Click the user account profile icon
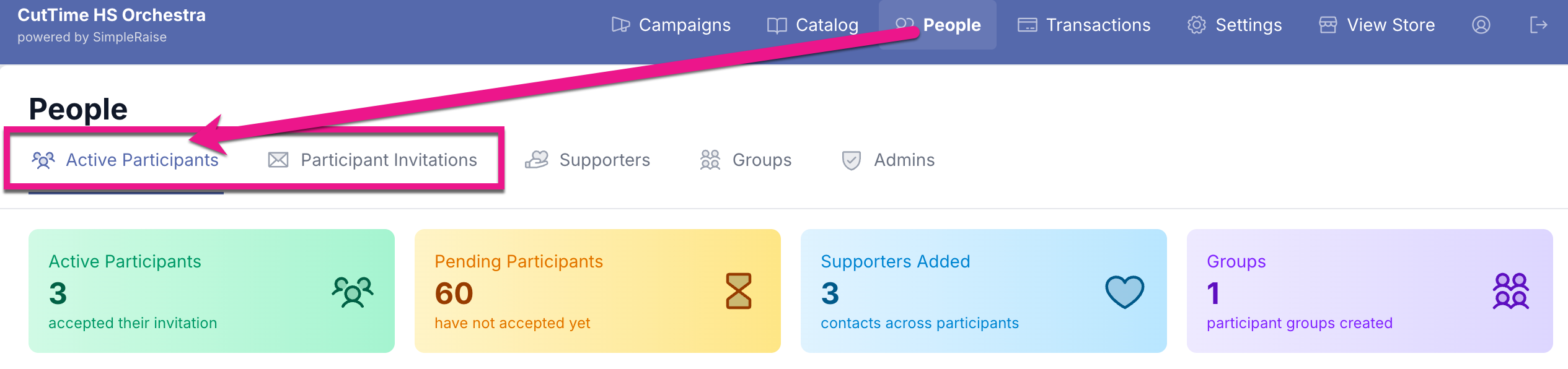1568x369 pixels. (1481, 25)
